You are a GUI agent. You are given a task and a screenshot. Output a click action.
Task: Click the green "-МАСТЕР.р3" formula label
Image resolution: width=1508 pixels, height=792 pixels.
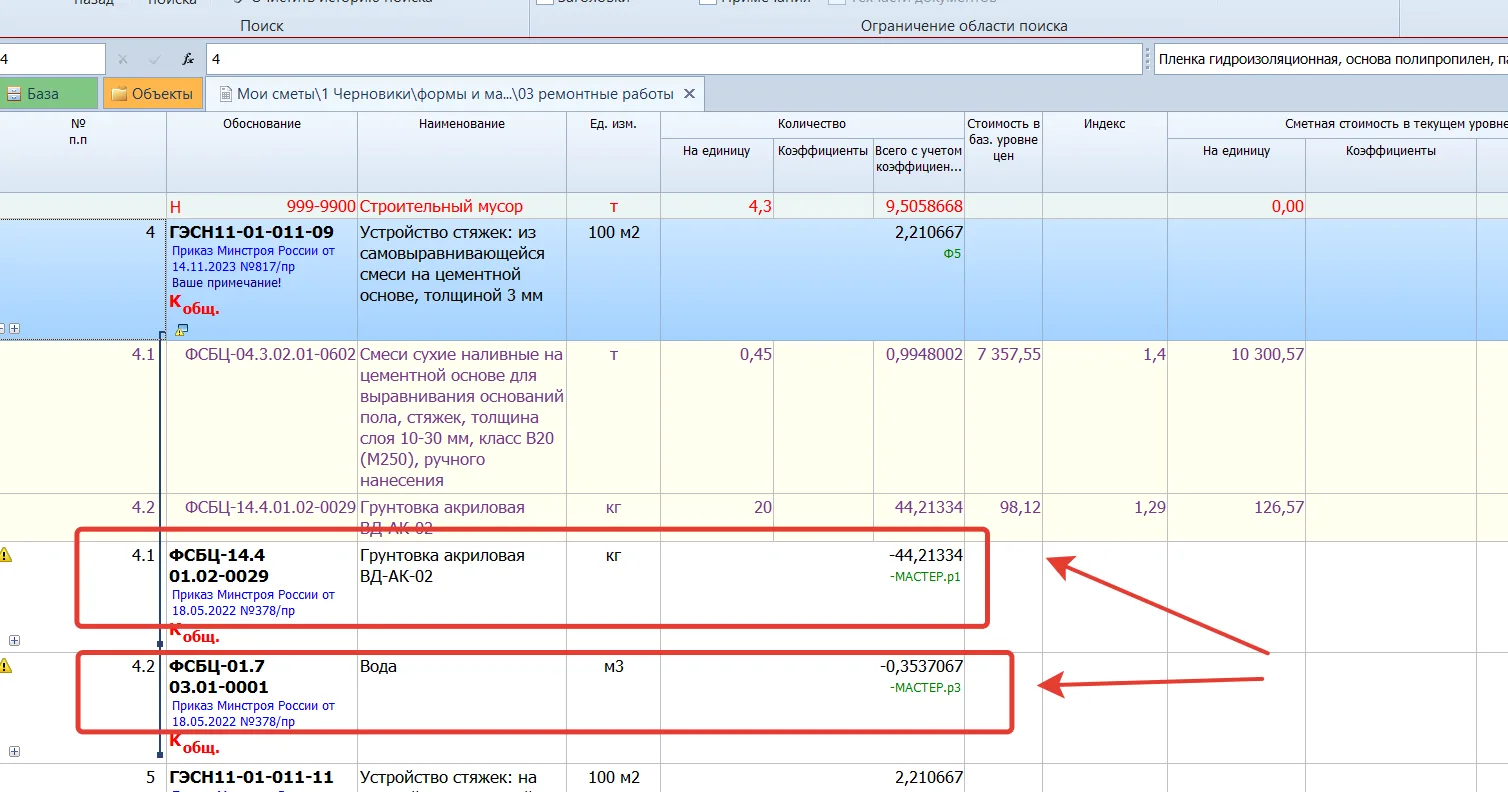tap(924, 688)
